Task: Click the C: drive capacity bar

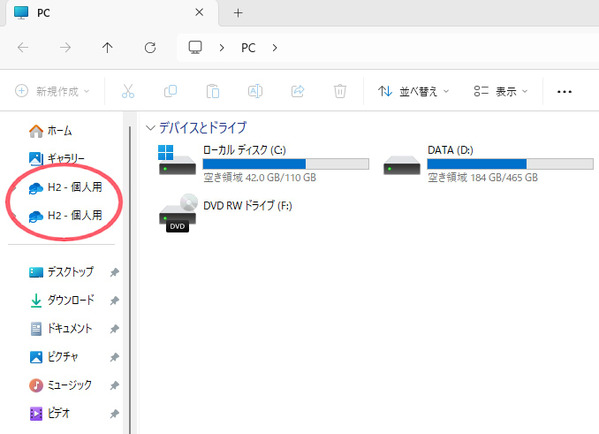Action: click(286, 164)
